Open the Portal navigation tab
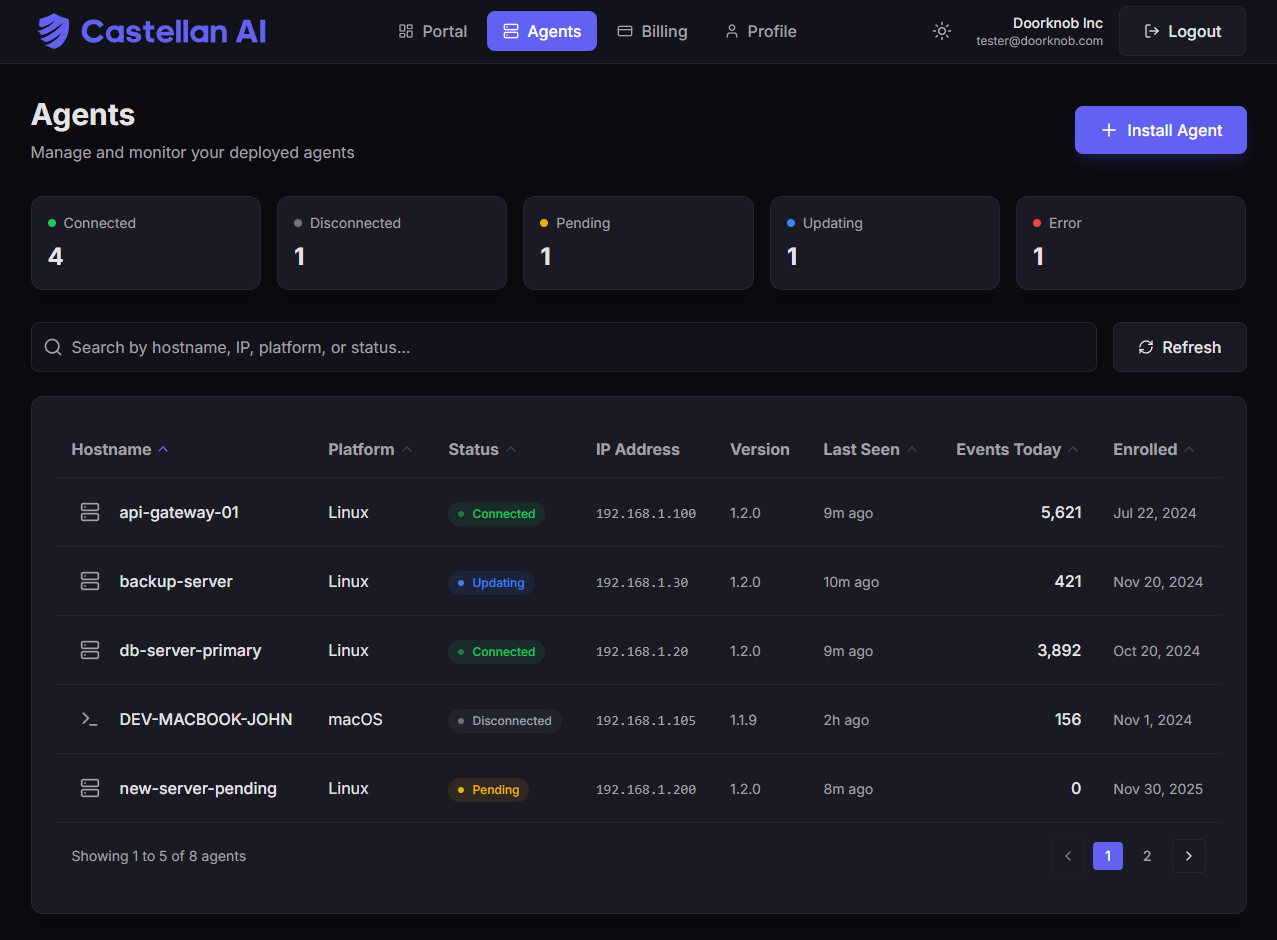The width and height of the screenshot is (1277, 940). [432, 32]
